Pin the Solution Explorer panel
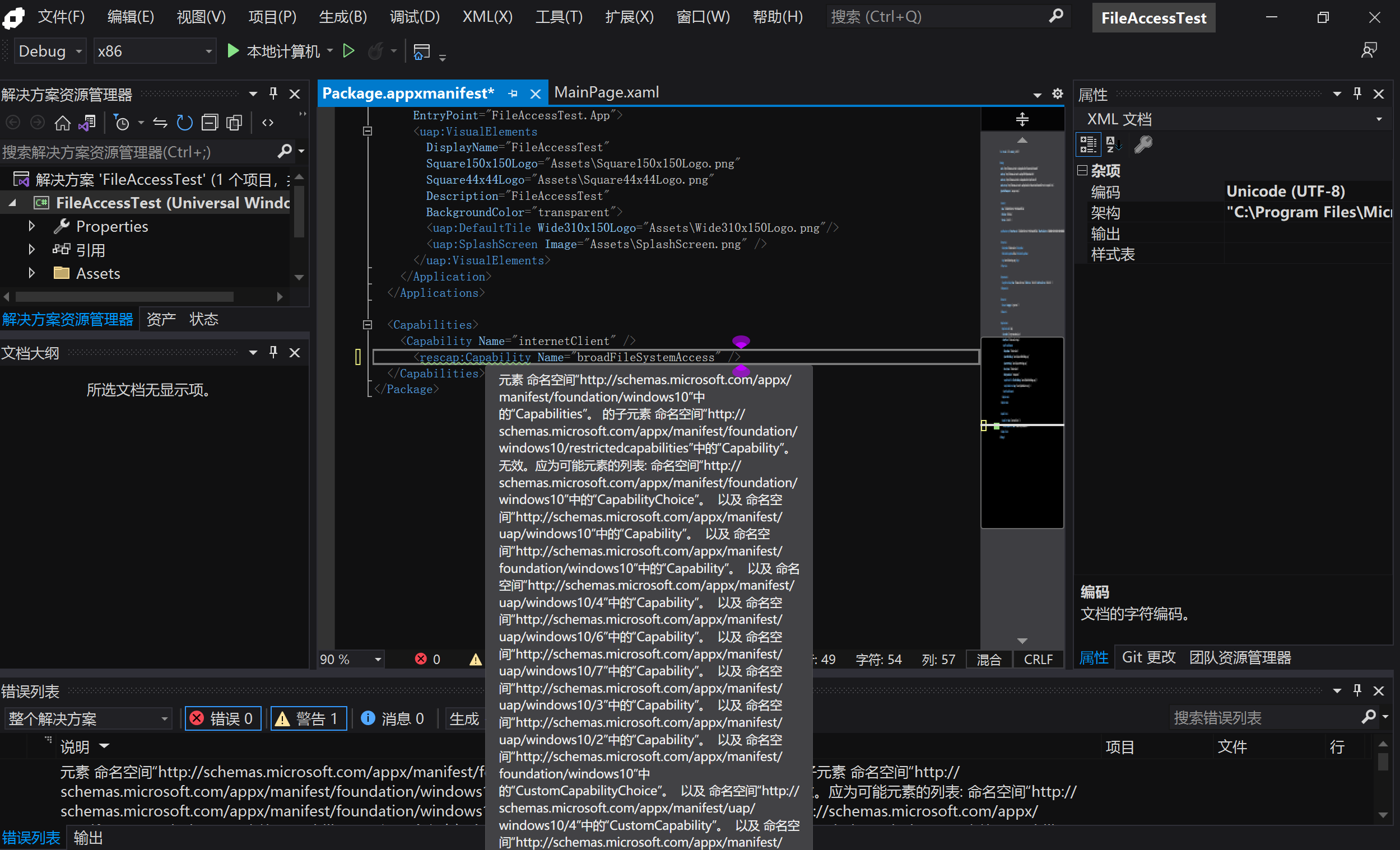1400x850 pixels. (x=273, y=94)
